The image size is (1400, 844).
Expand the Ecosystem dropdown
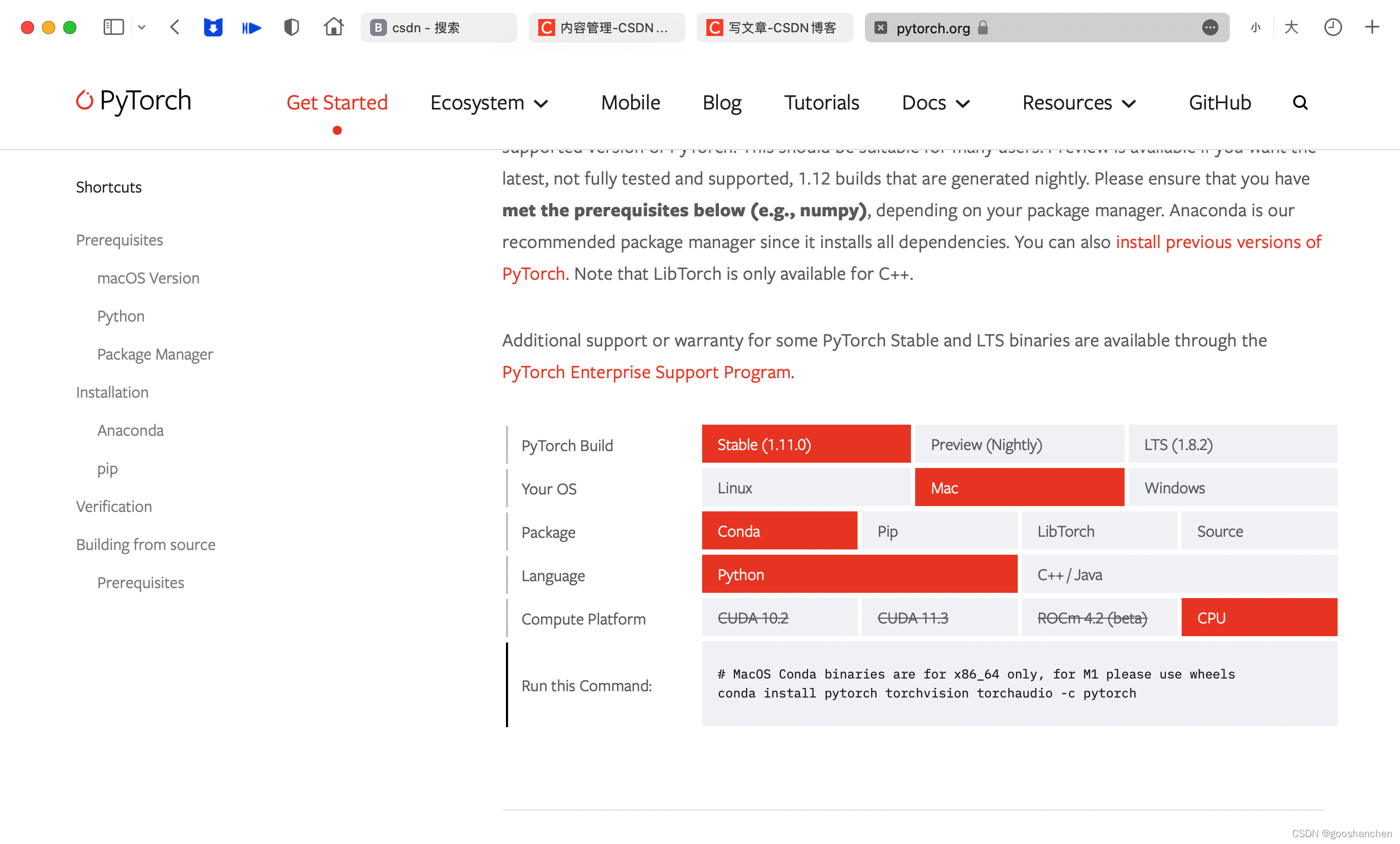(490, 103)
